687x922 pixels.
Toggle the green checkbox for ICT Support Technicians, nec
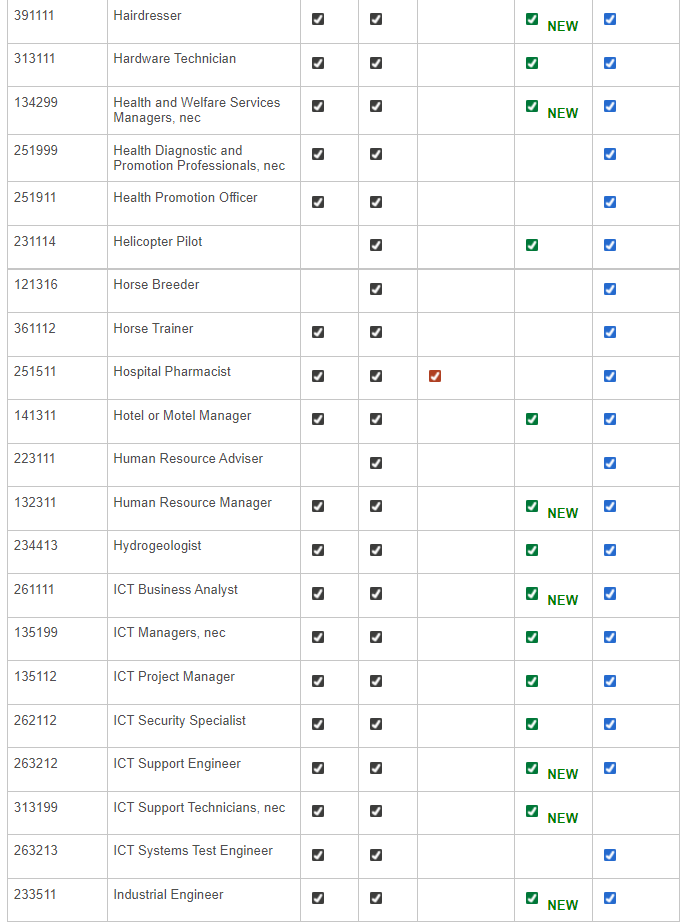(x=532, y=811)
